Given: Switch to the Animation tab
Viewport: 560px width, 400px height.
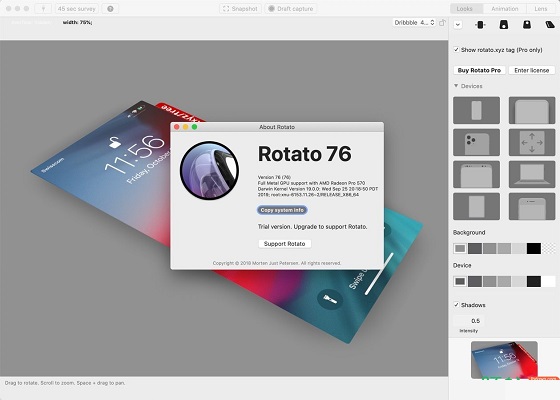Looking at the screenshot, I should click(x=504, y=9).
